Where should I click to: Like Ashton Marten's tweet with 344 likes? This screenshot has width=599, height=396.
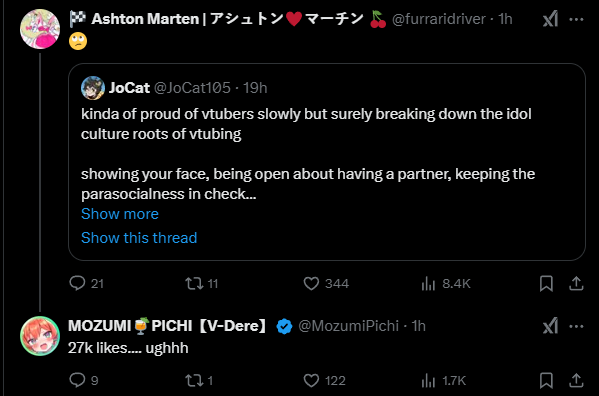click(x=326, y=283)
